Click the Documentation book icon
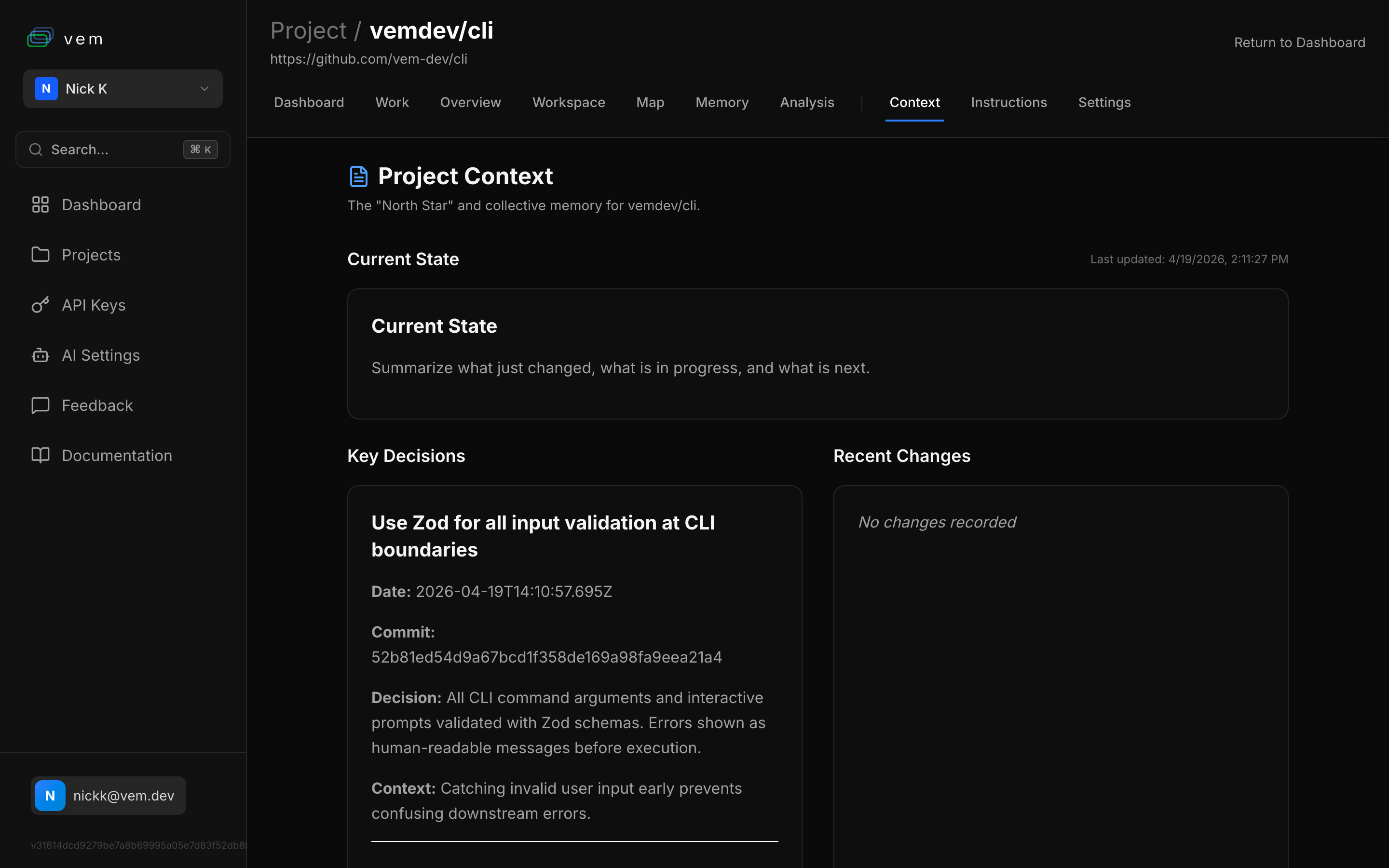 point(40,455)
